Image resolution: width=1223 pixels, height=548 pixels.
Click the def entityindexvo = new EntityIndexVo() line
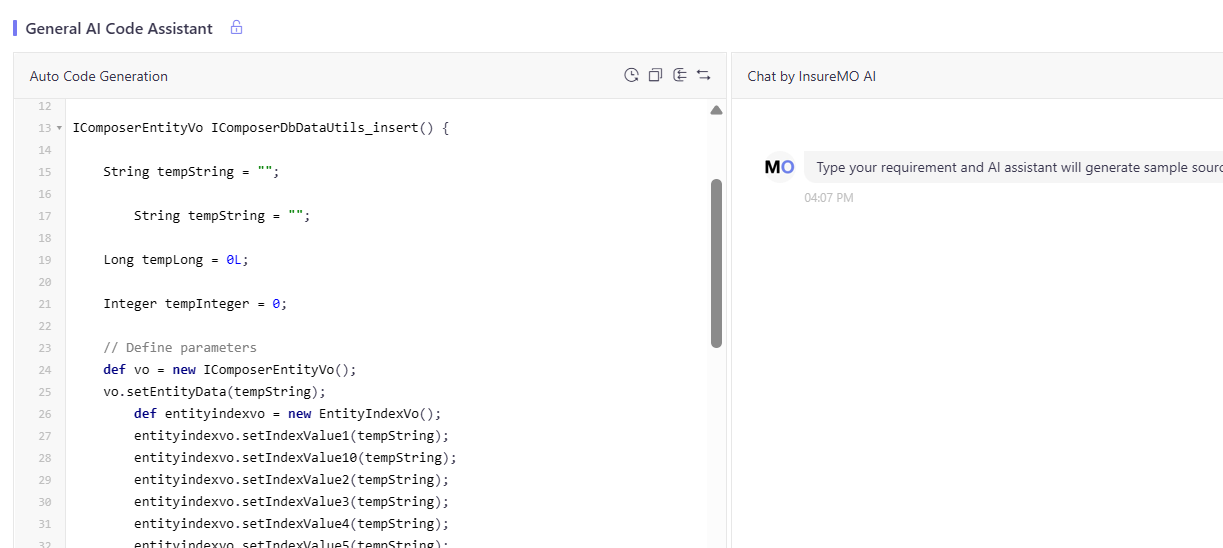coord(288,414)
